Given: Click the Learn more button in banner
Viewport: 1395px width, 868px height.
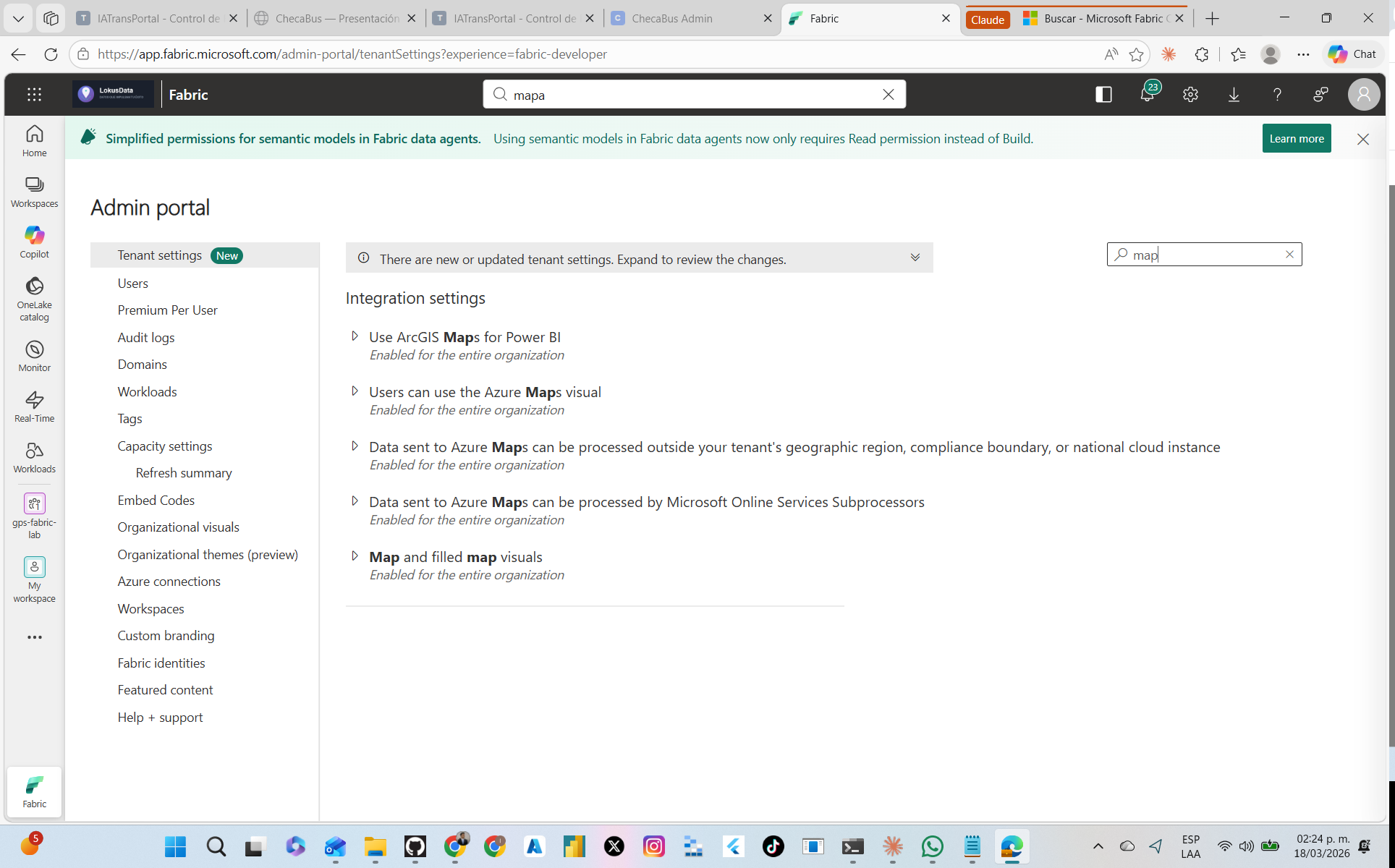Looking at the screenshot, I should 1297,138.
